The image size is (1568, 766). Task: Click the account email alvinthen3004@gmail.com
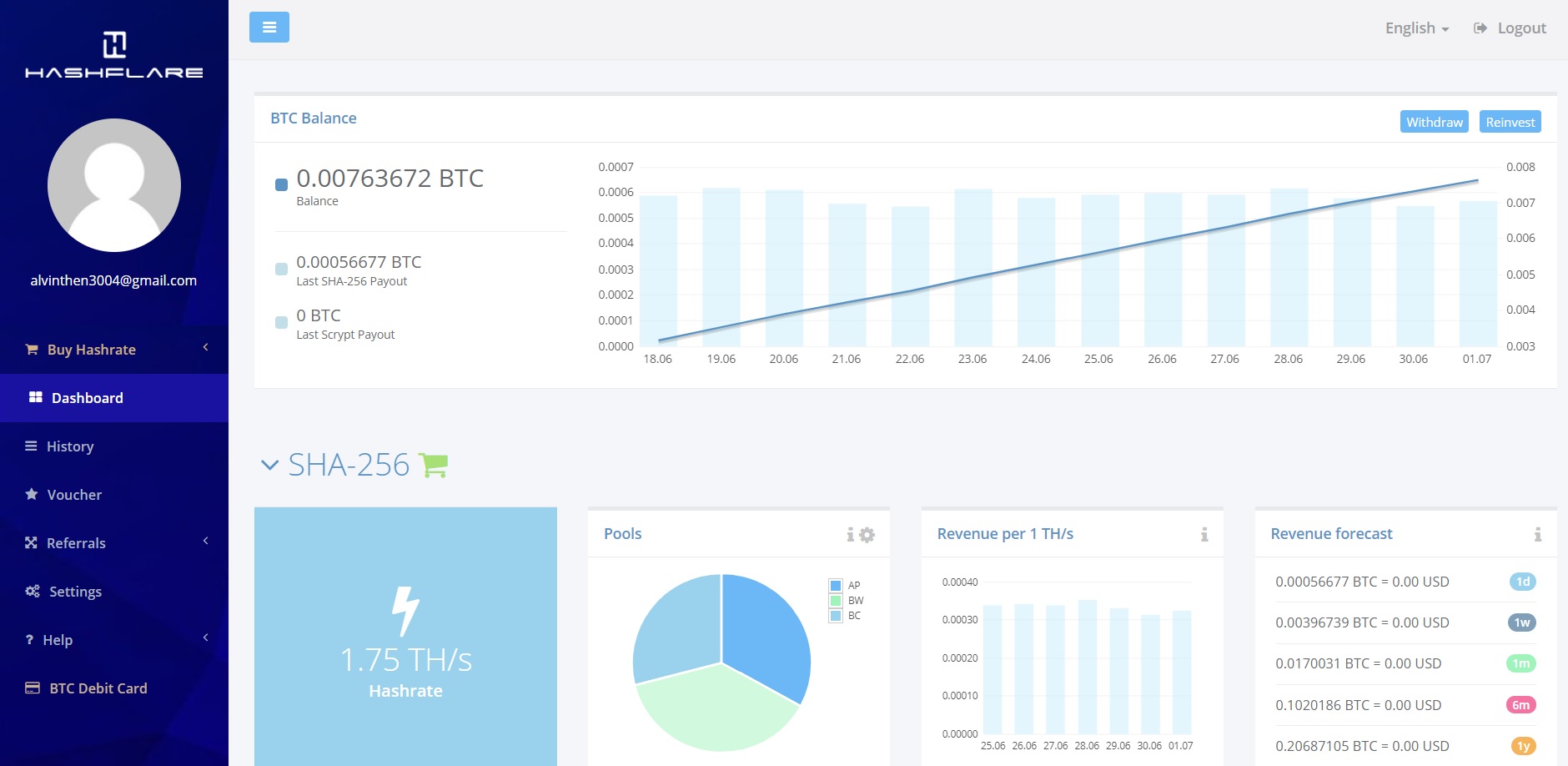(113, 280)
